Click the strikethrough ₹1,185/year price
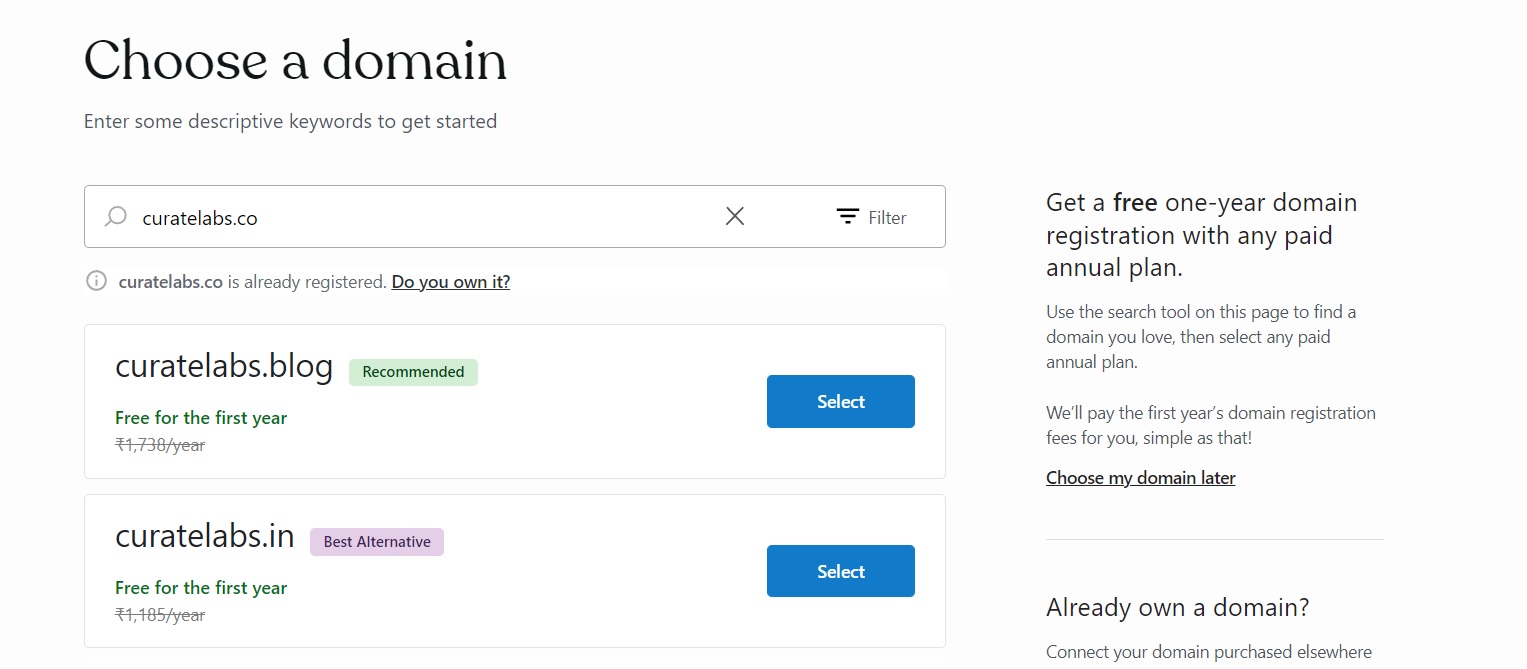The width and height of the screenshot is (1527, 669). click(161, 615)
